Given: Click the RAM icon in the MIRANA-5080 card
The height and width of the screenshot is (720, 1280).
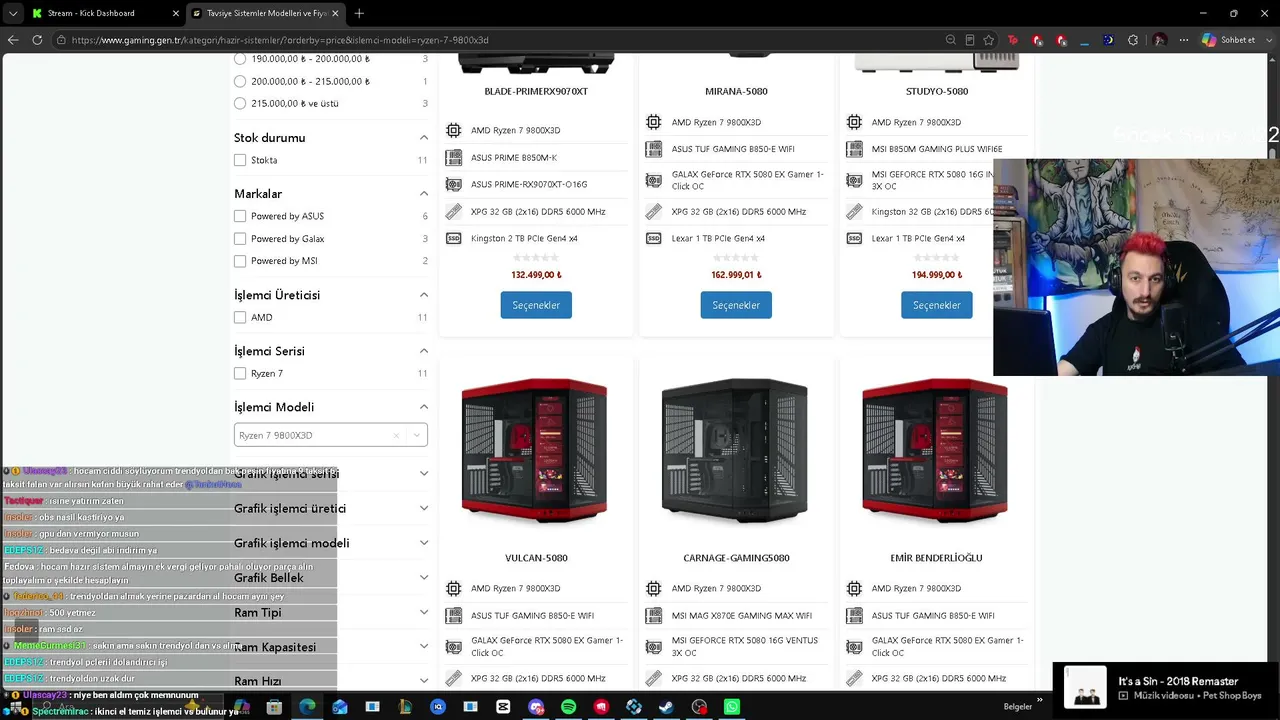Looking at the screenshot, I should [654, 212].
